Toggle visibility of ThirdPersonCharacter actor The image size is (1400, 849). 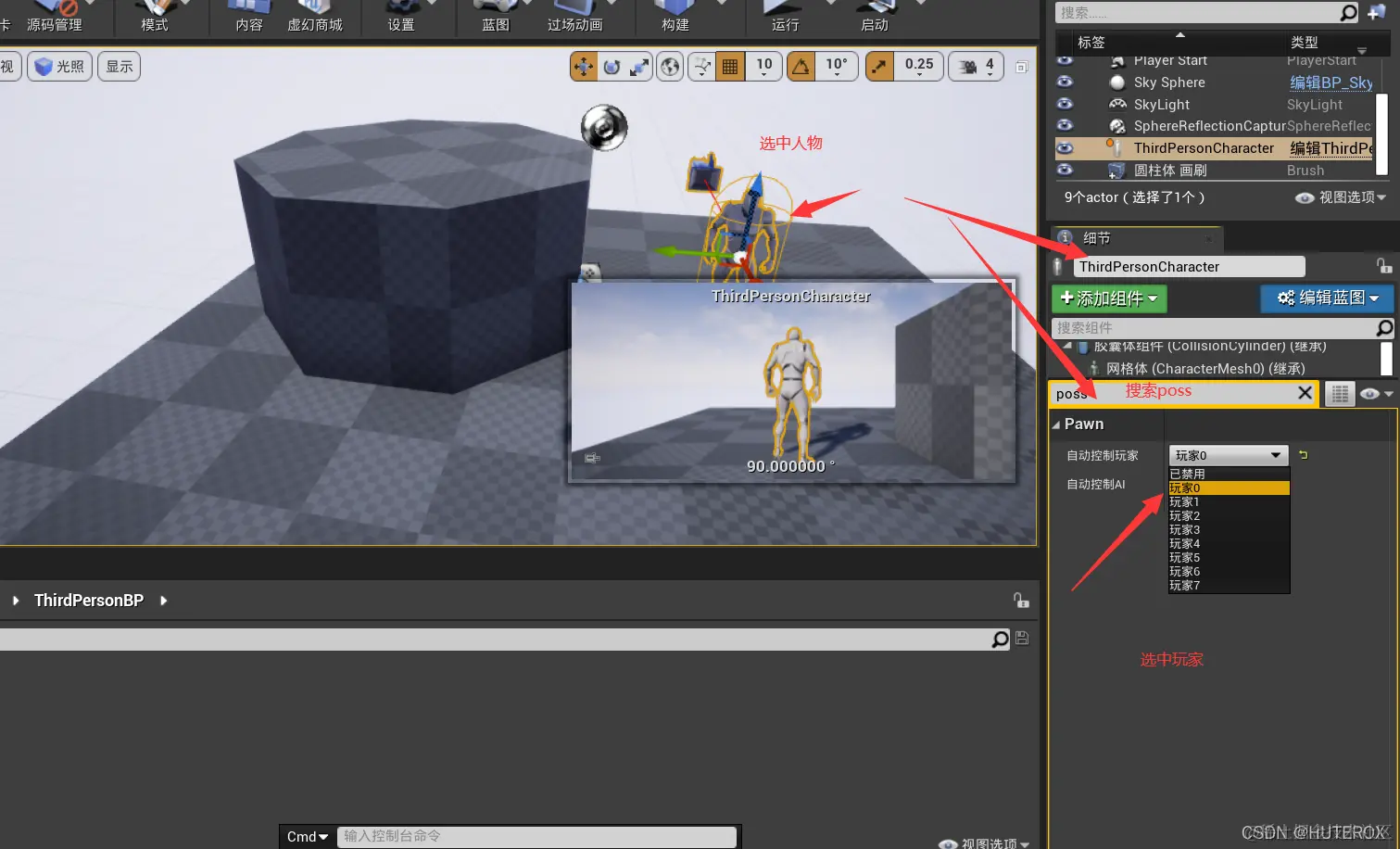click(1065, 147)
